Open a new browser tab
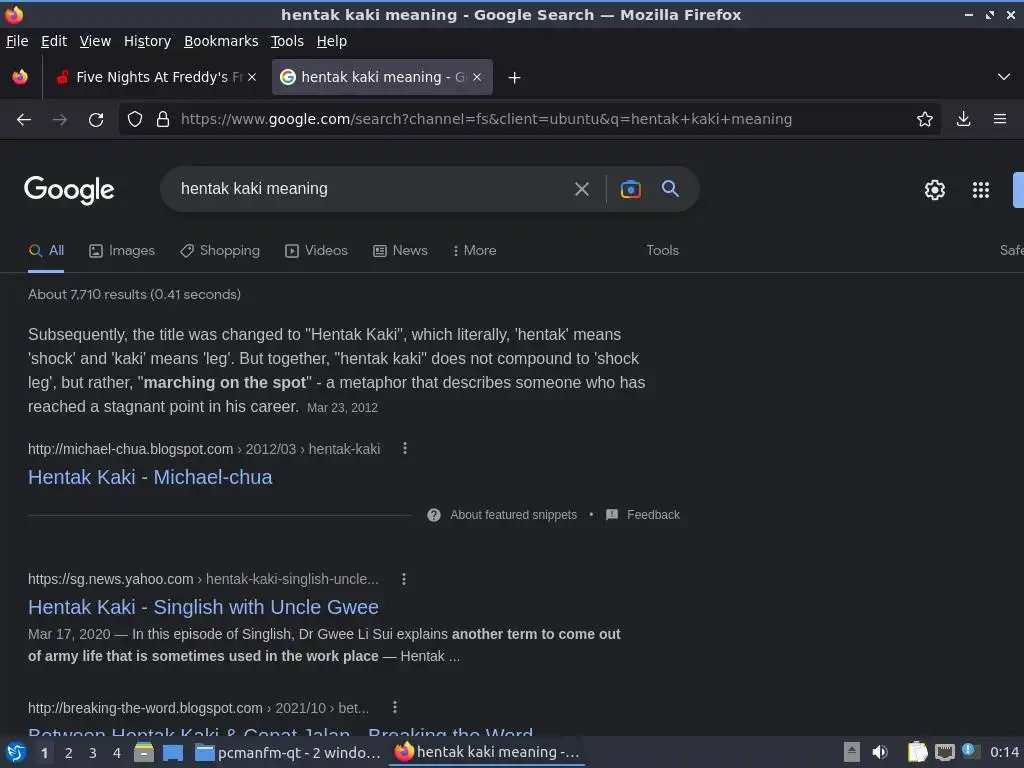This screenshot has height=768, width=1024. tap(515, 78)
